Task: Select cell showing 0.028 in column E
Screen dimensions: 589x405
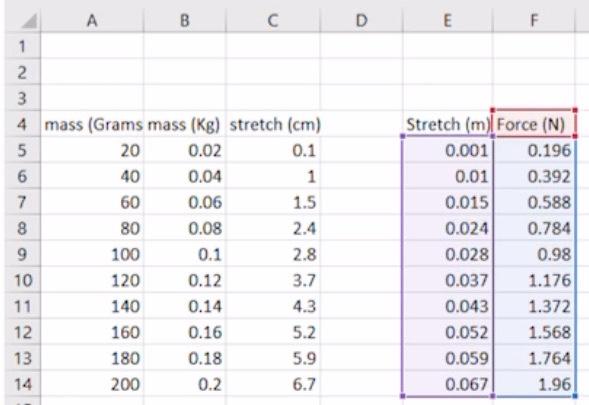Action: [447, 254]
